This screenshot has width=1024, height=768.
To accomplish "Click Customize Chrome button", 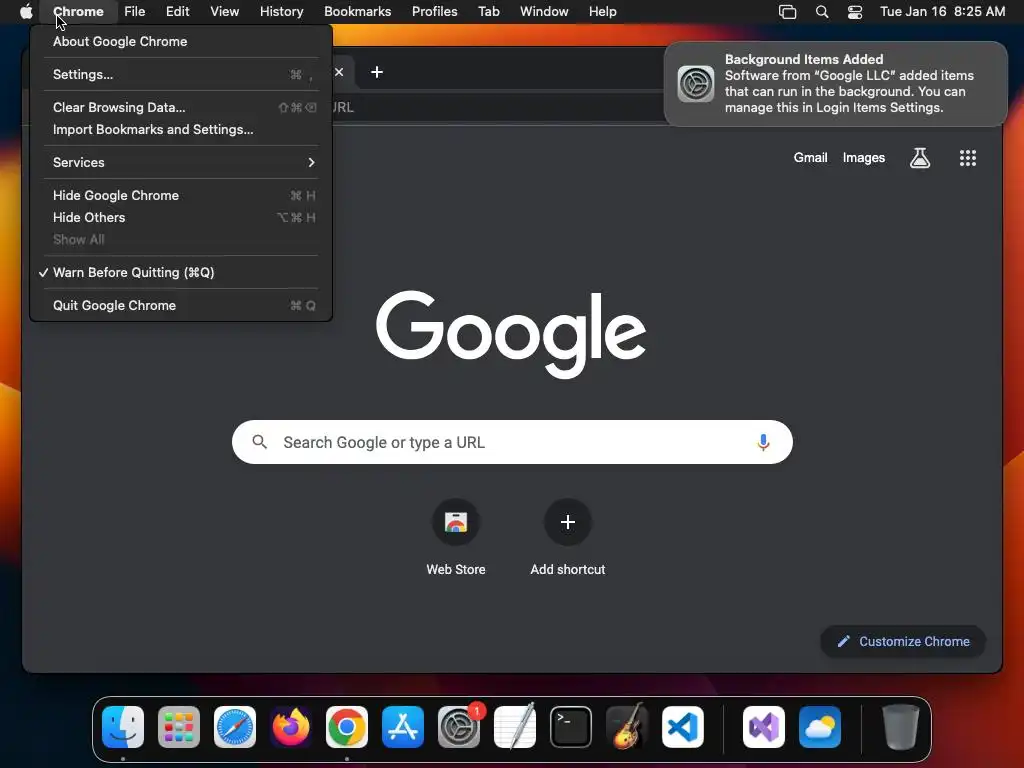I will coord(903,641).
